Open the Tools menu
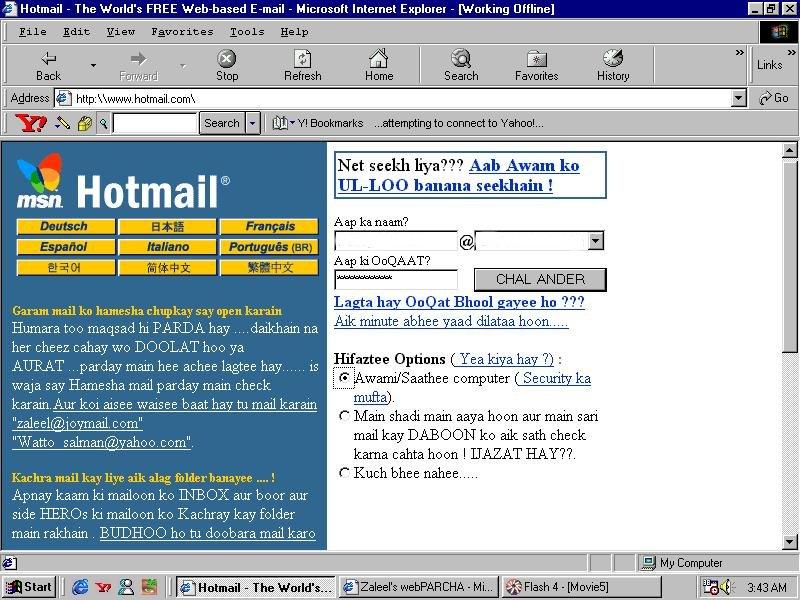Image resolution: width=800 pixels, height=600 pixels. coord(247,32)
